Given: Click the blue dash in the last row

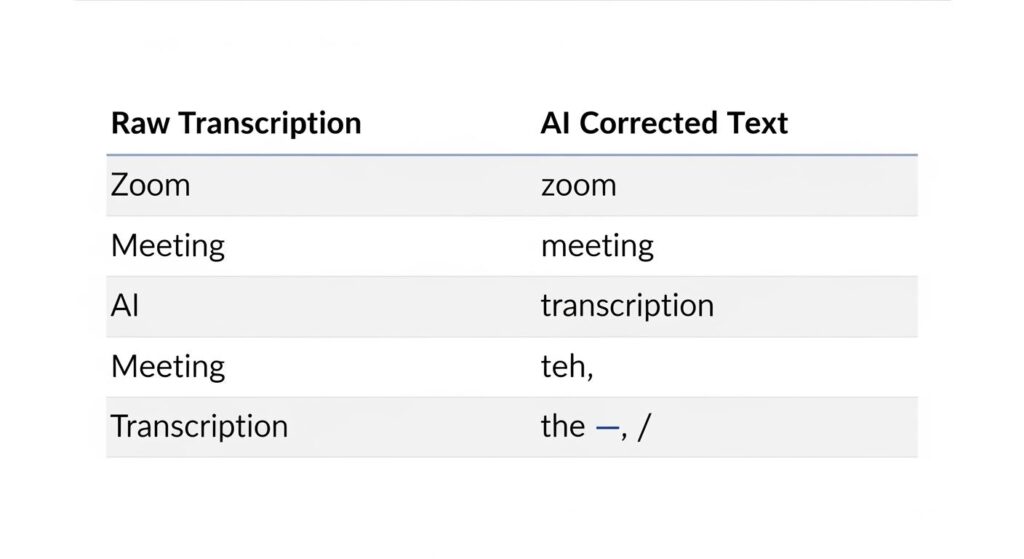Looking at the screenshot, I should 606,428.
